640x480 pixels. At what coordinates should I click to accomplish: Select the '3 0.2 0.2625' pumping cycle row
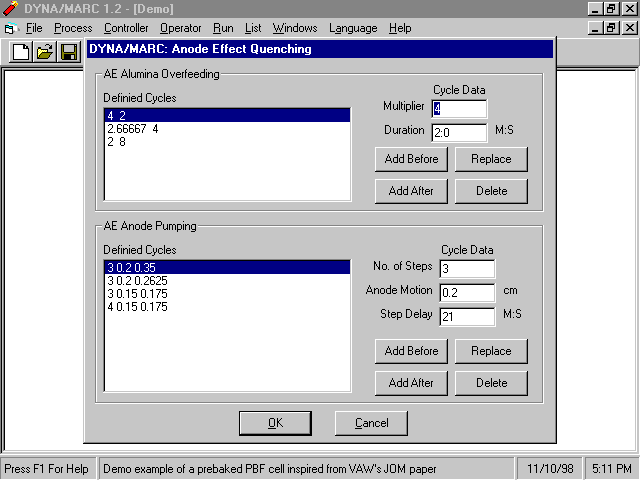227,281
